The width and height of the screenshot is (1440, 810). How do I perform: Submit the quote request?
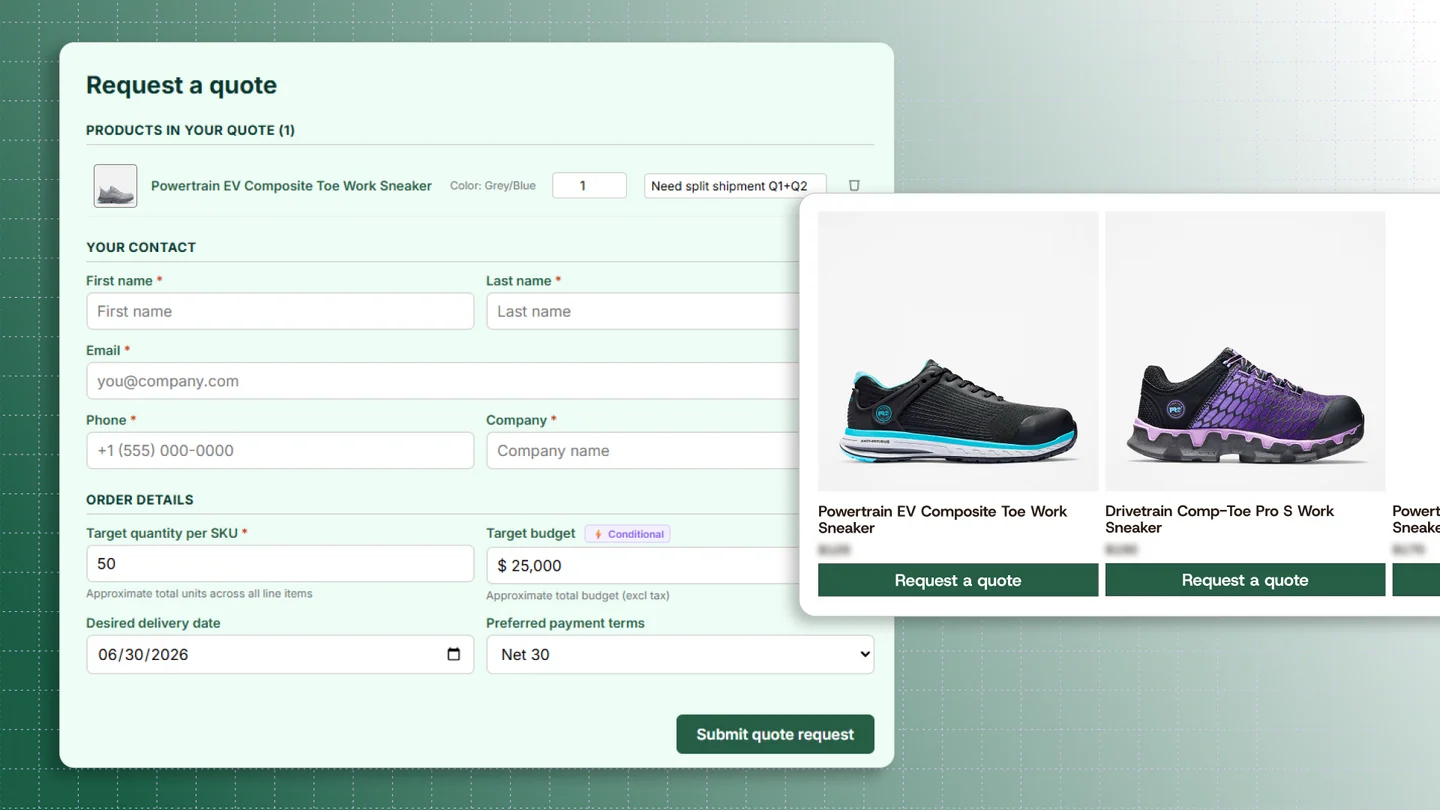tap(775, 734)
